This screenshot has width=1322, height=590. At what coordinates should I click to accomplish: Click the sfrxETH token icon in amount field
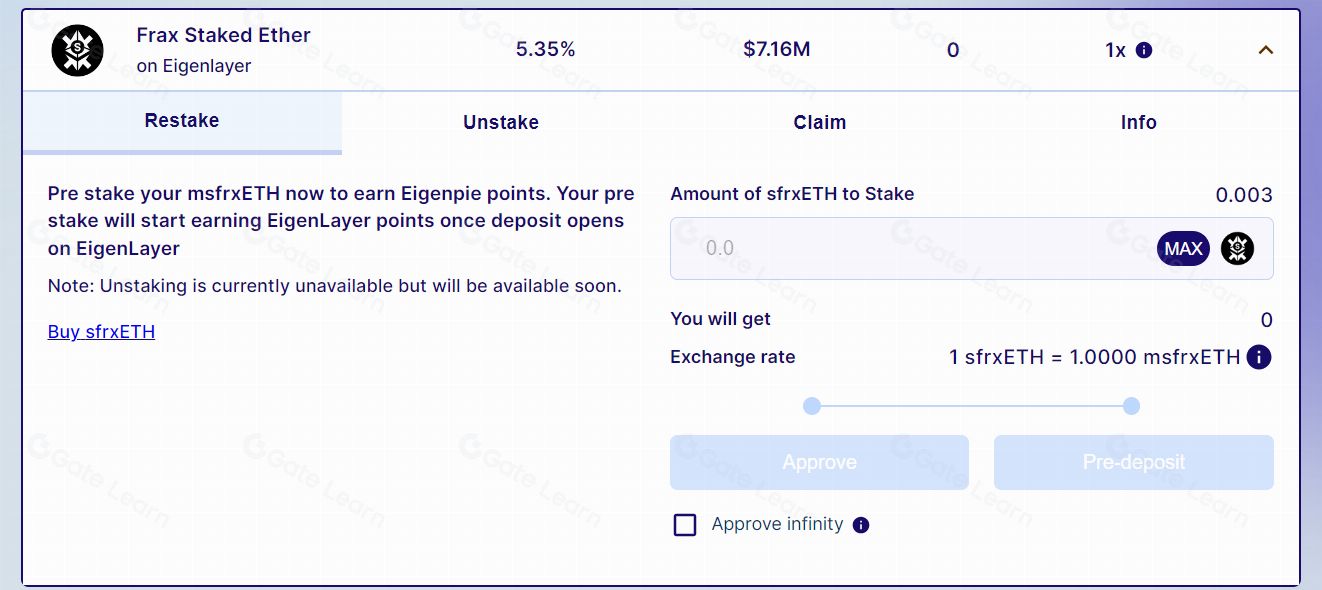(x=1237, y=248)
